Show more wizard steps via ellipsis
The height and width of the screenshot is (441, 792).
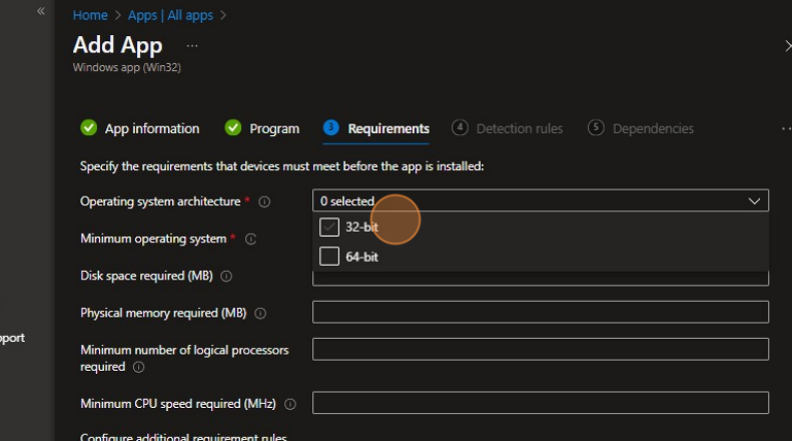785,128
